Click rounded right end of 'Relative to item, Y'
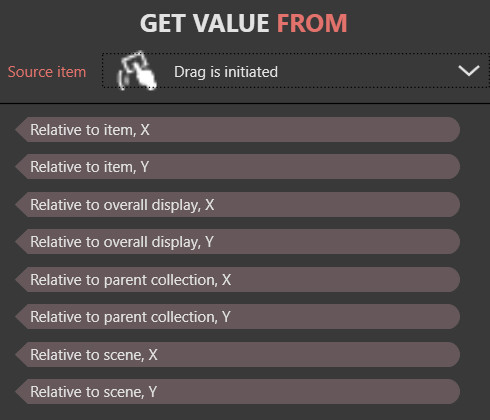The width and height of the screenshot is (490, 420). point(452,167)
